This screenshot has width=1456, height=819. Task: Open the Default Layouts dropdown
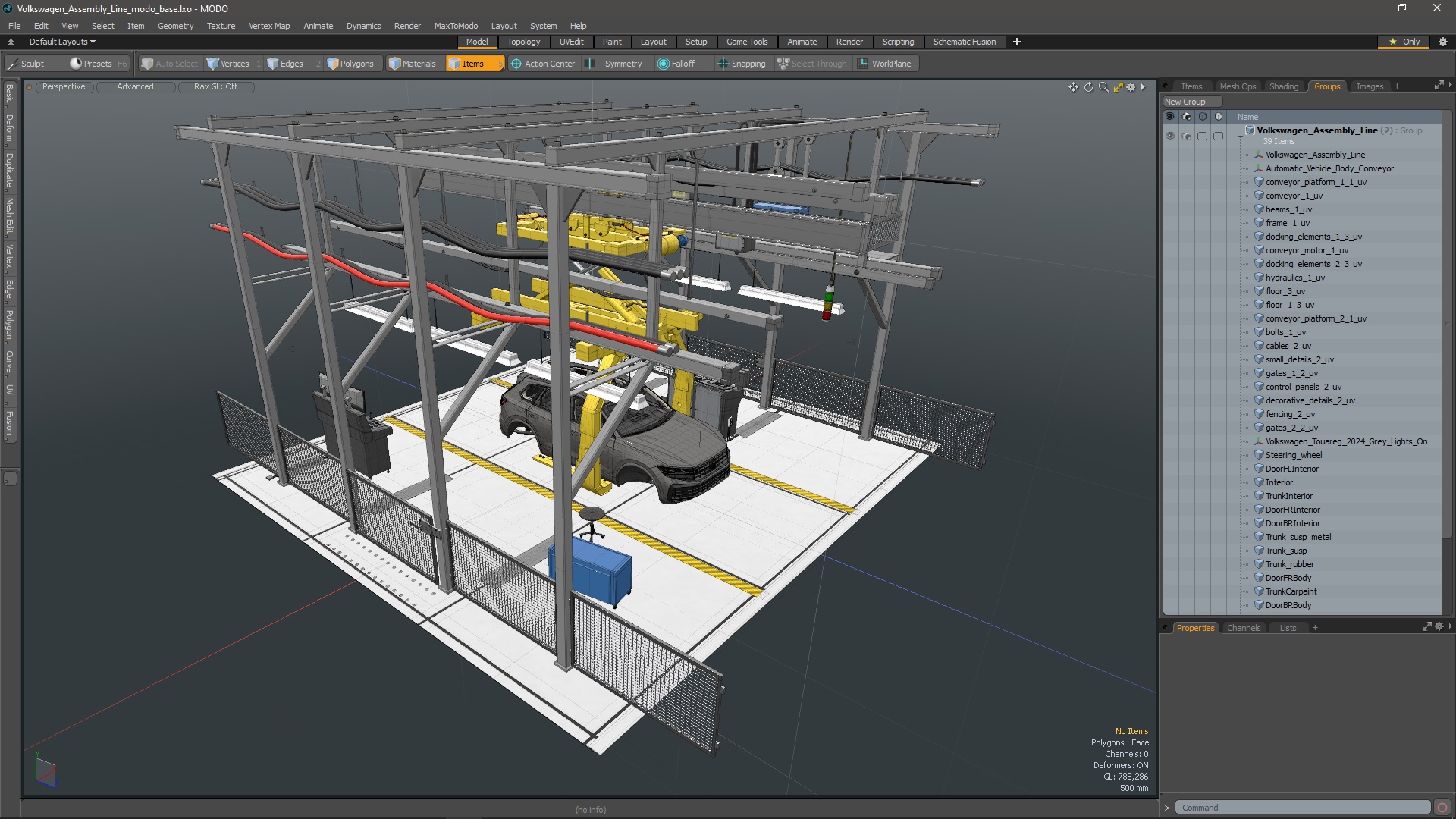coord(62,42)
